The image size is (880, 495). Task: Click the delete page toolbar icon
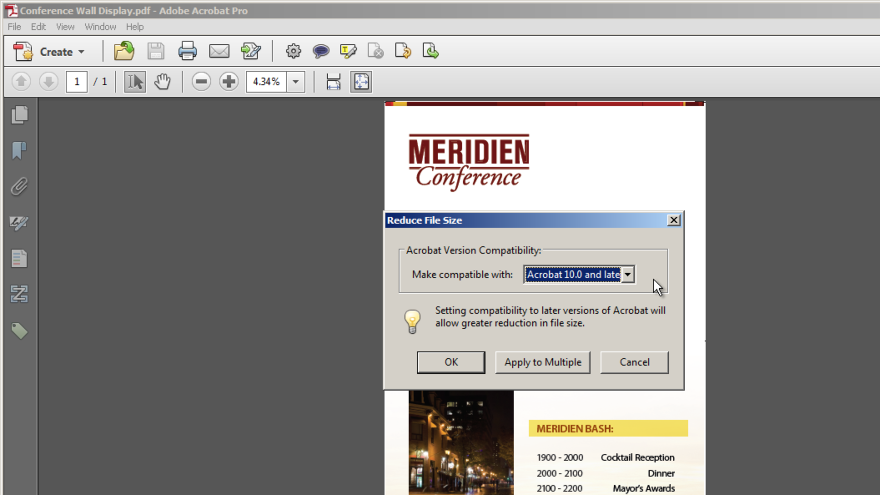click(375, 51)
